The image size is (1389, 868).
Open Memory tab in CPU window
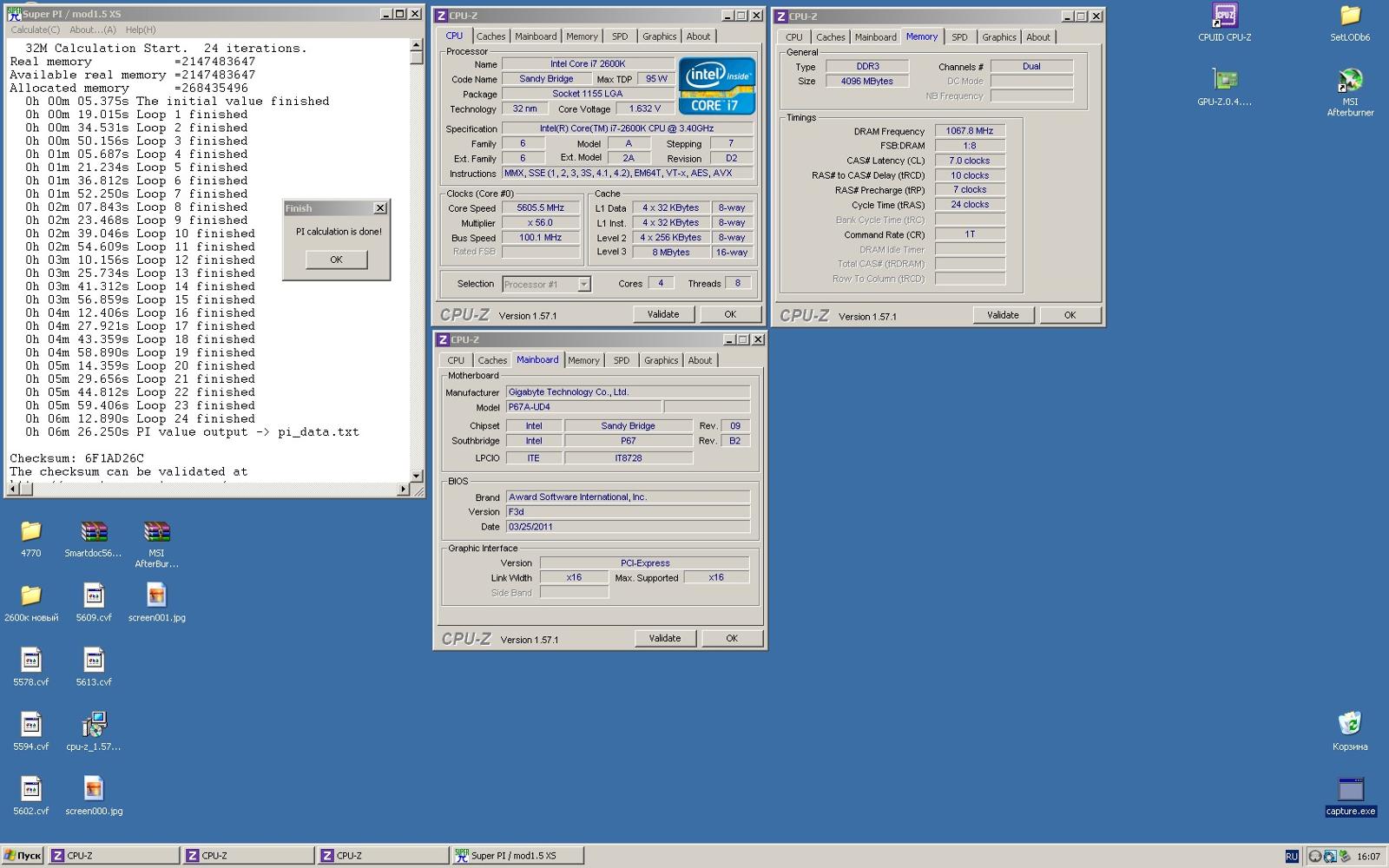582,36
